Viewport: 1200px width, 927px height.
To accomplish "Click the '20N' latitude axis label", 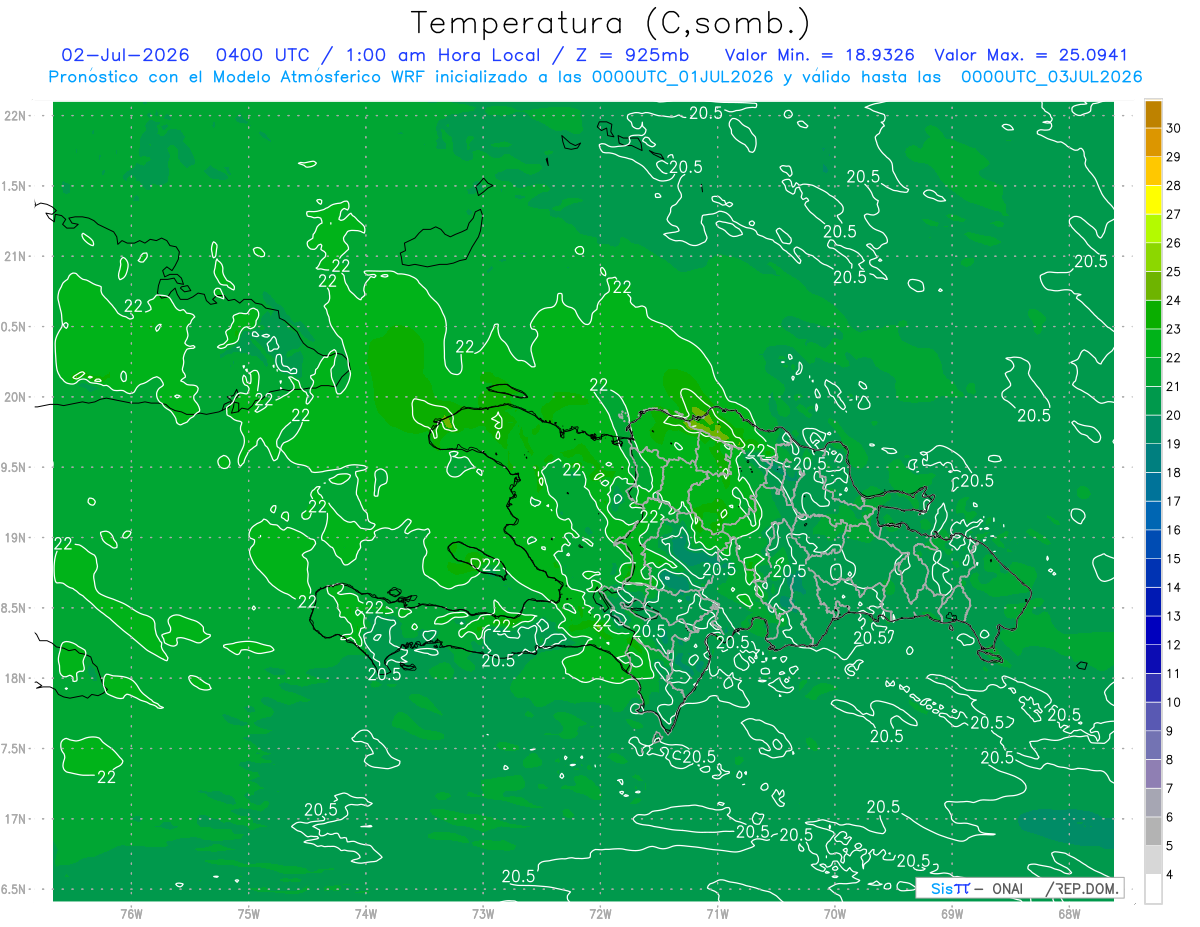I will click(17, 397).
